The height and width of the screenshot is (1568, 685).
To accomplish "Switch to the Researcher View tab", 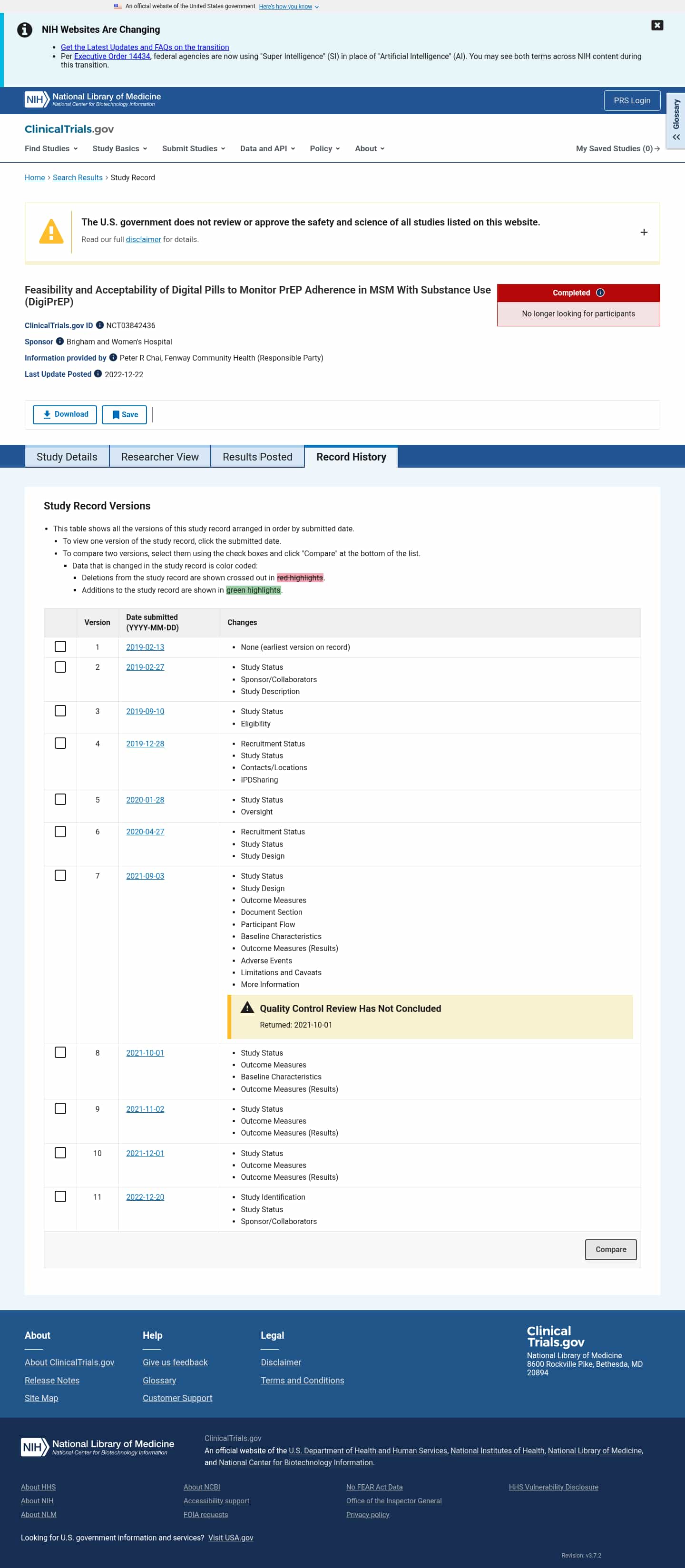I will point(160,457).
